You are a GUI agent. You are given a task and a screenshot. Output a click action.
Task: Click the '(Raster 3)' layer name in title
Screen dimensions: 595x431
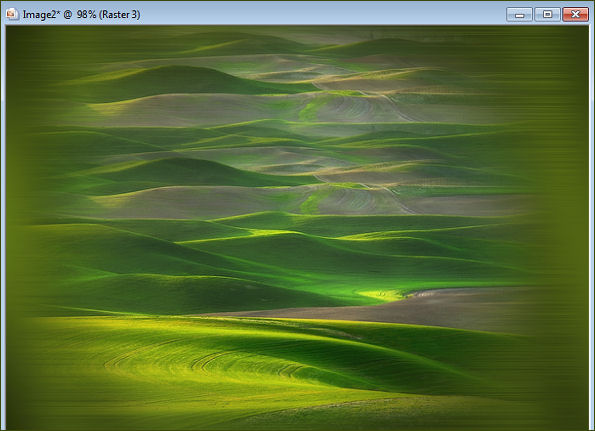(x=120, y=14)
